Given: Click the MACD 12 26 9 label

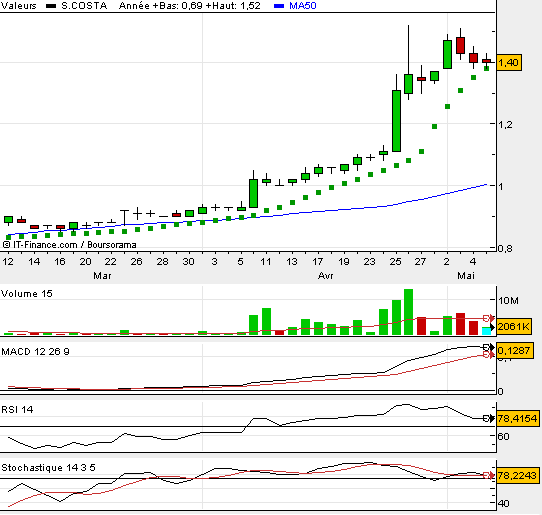Looking at the screenshot, I should pyautogui.click(x=35, y=352).
